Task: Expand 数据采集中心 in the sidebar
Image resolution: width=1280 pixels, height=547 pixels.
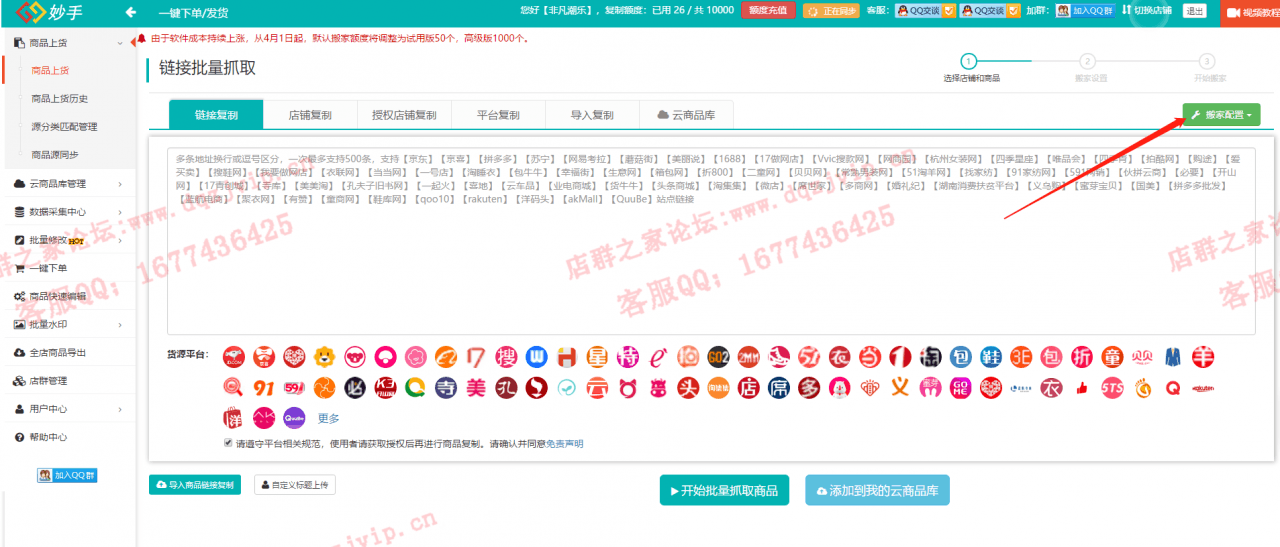Action: [68, 212]
